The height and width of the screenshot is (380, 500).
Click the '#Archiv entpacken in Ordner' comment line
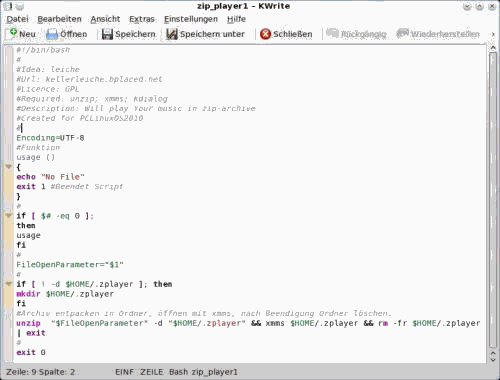coord(204,313)
